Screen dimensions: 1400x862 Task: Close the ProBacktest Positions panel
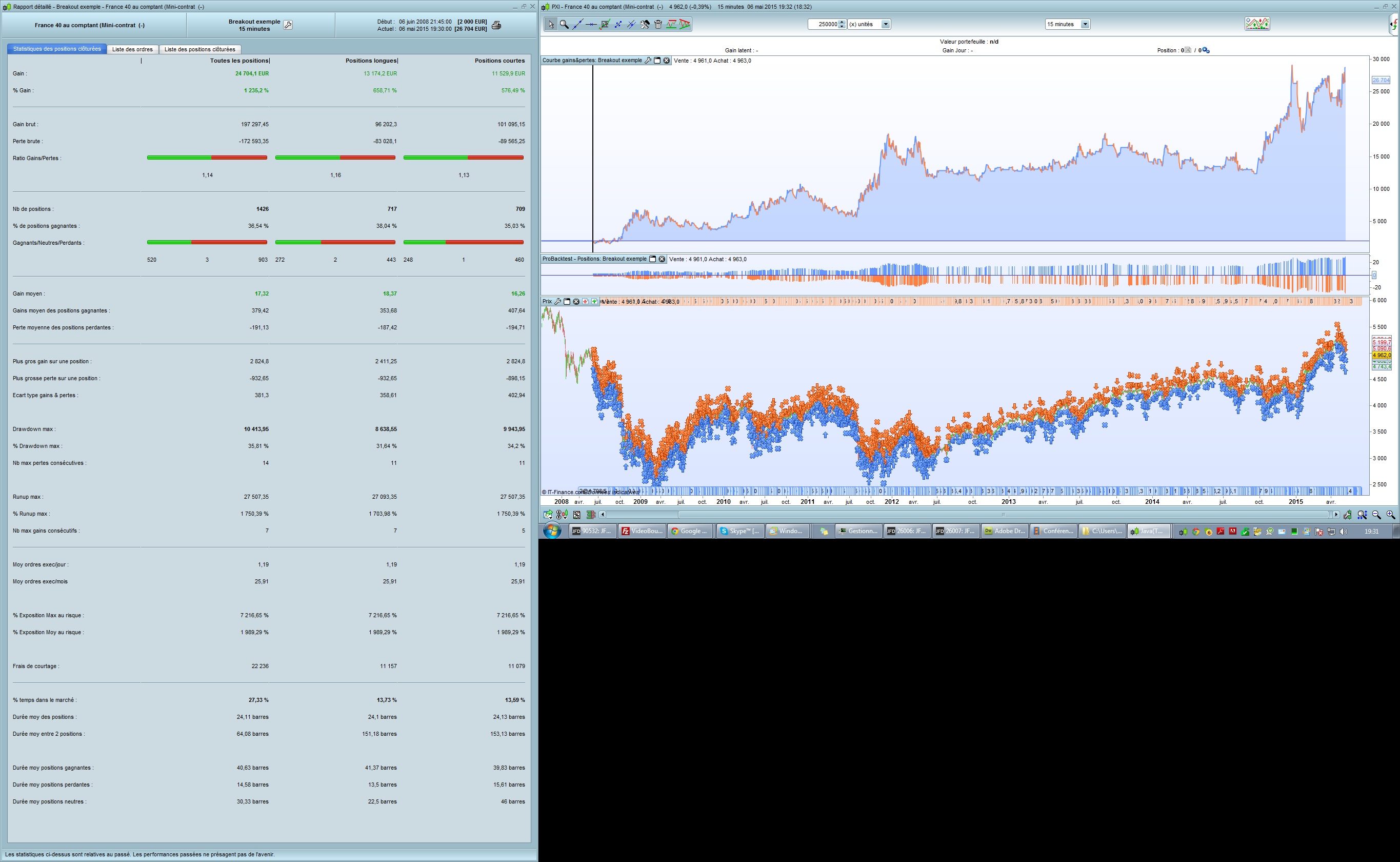(x=662, y=259)
